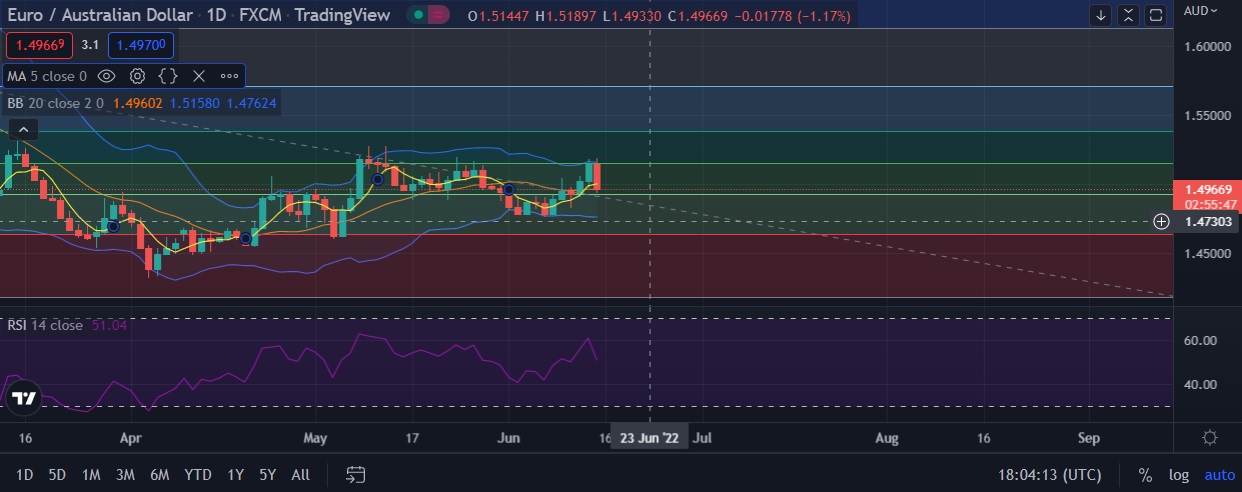
Task: Set range to 3M
Action: click(x=125, y=474)
